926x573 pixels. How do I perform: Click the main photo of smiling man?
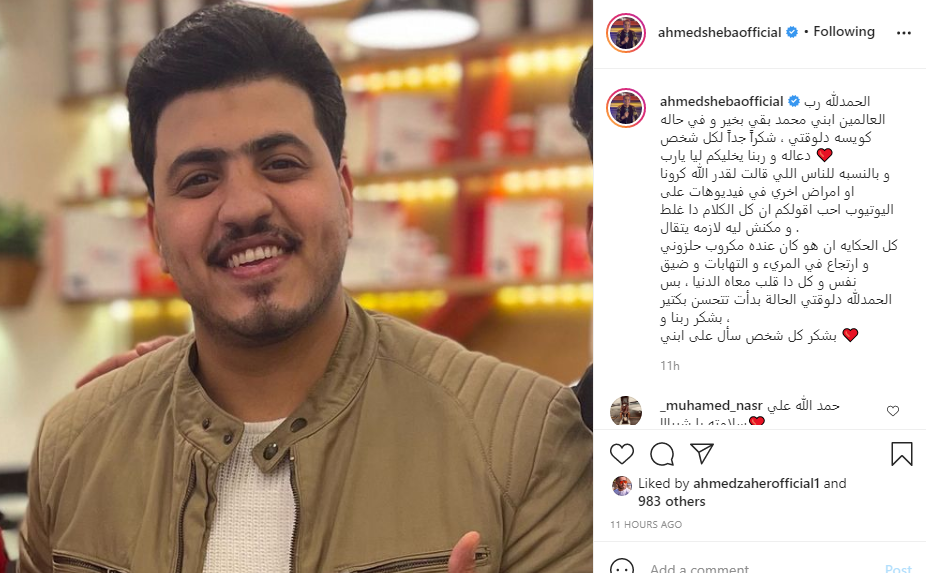tap(296, 286)
